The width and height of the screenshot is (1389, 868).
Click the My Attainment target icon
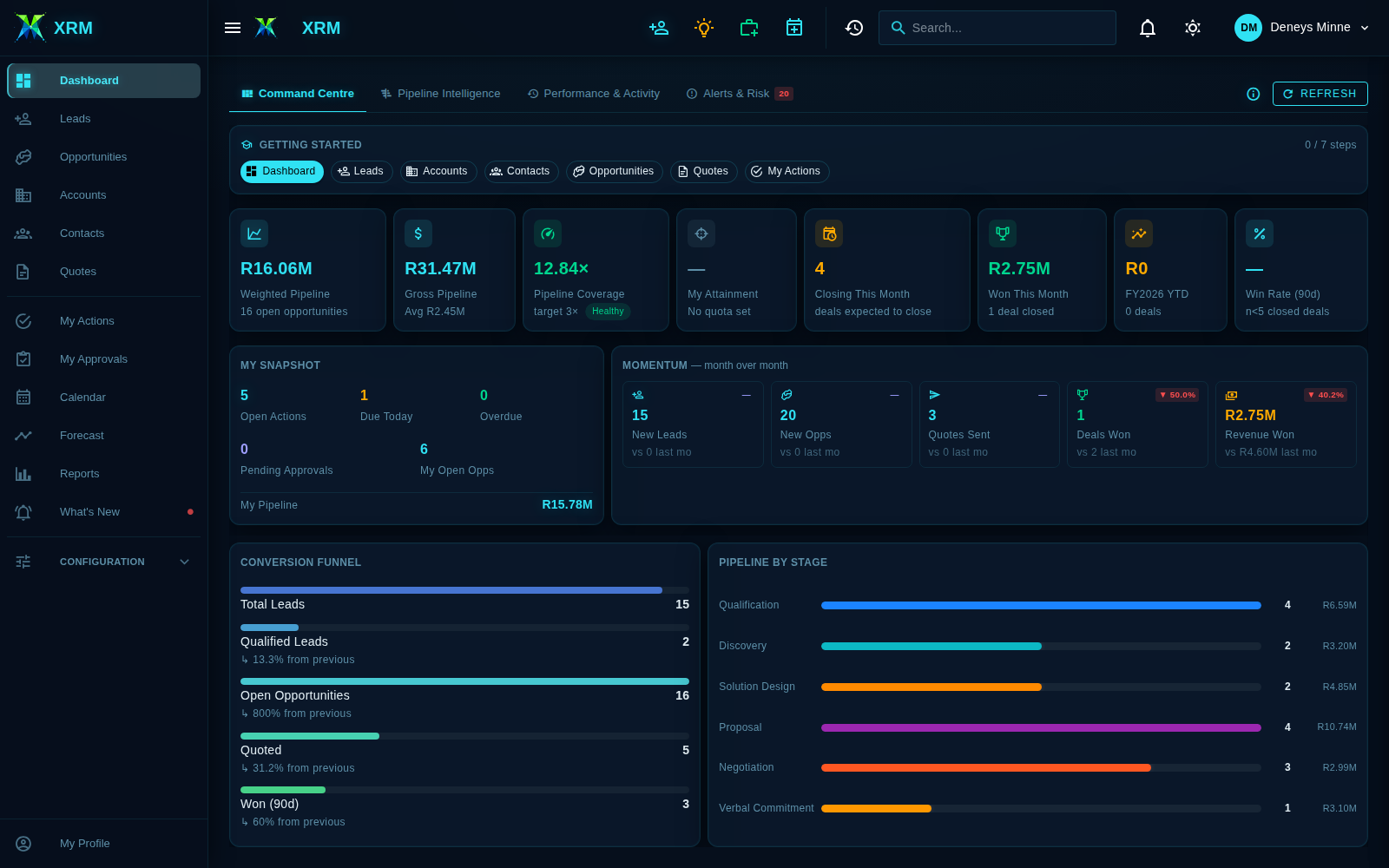701,233
